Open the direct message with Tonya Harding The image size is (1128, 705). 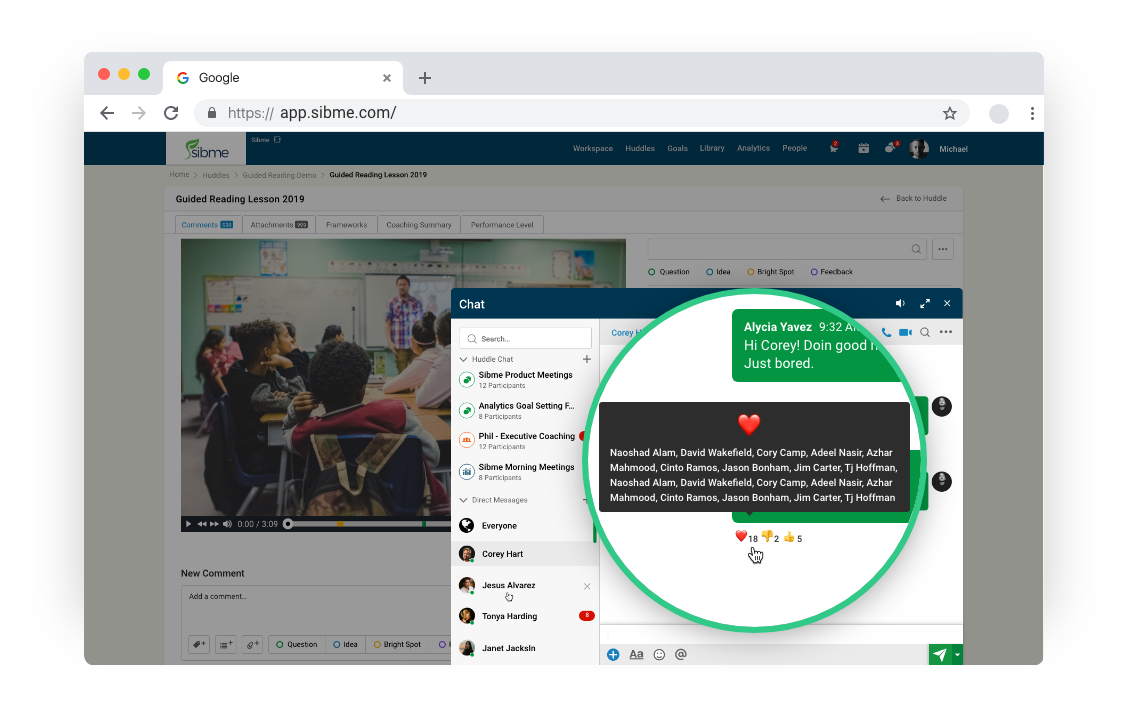coord(527,617)
